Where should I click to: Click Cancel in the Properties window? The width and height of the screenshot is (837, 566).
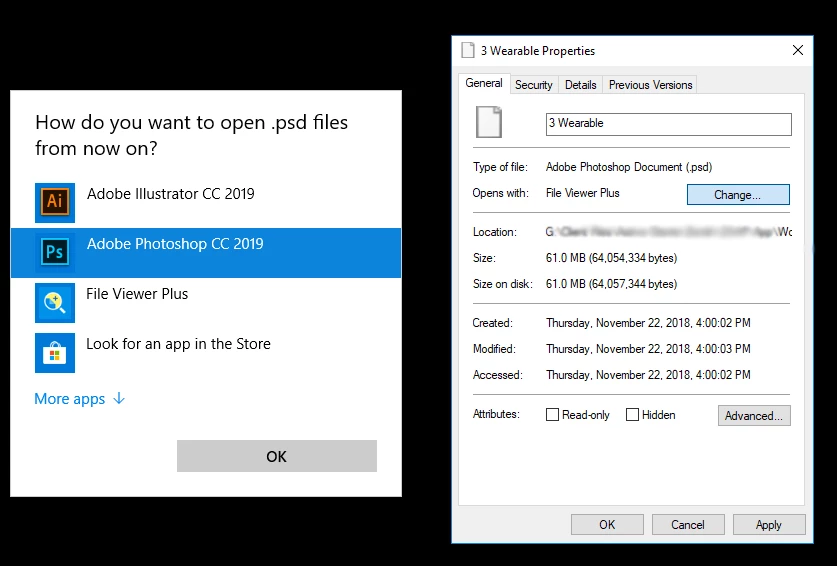[688, 525]
